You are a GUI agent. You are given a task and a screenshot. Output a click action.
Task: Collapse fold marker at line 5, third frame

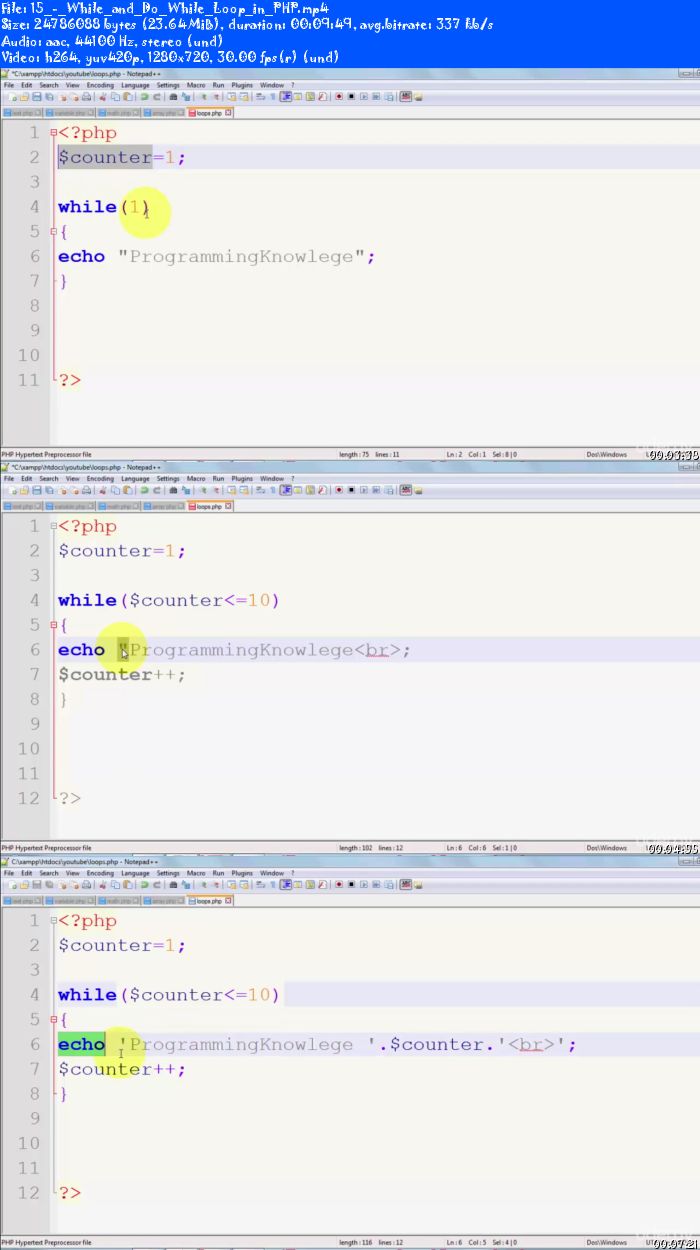(54, 1019)
